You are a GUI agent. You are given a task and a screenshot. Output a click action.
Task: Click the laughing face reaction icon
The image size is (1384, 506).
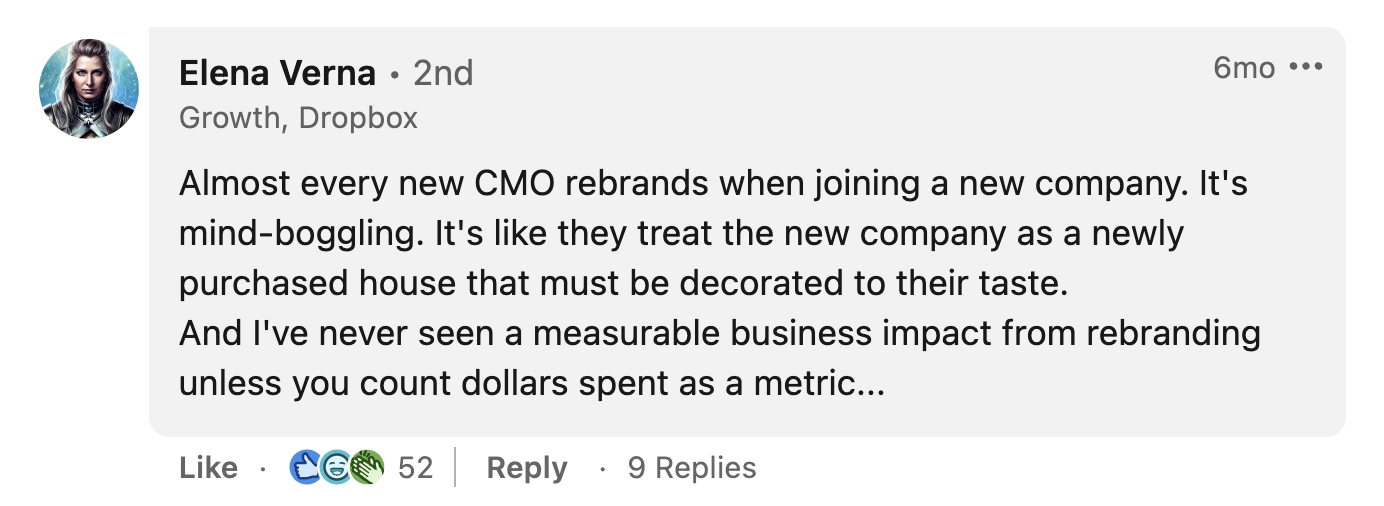coord(336,467)
